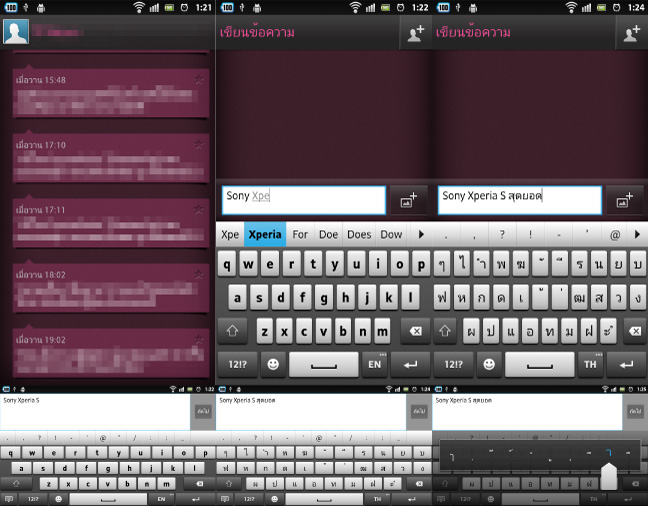This screenshot has height=506, width=648.
Task: Toggle Shift on the portrait Thai keyboard
Action: (x=445, y=331)
